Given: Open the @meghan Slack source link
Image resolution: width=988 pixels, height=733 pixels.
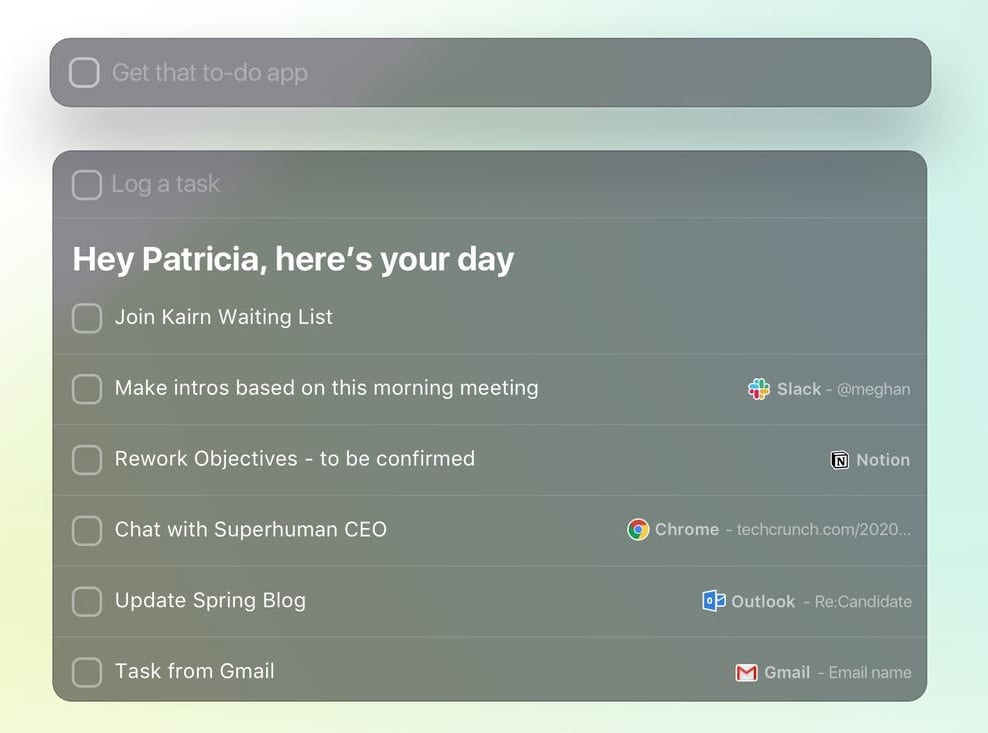Looking at the screenshot, I should pos(873,390).
